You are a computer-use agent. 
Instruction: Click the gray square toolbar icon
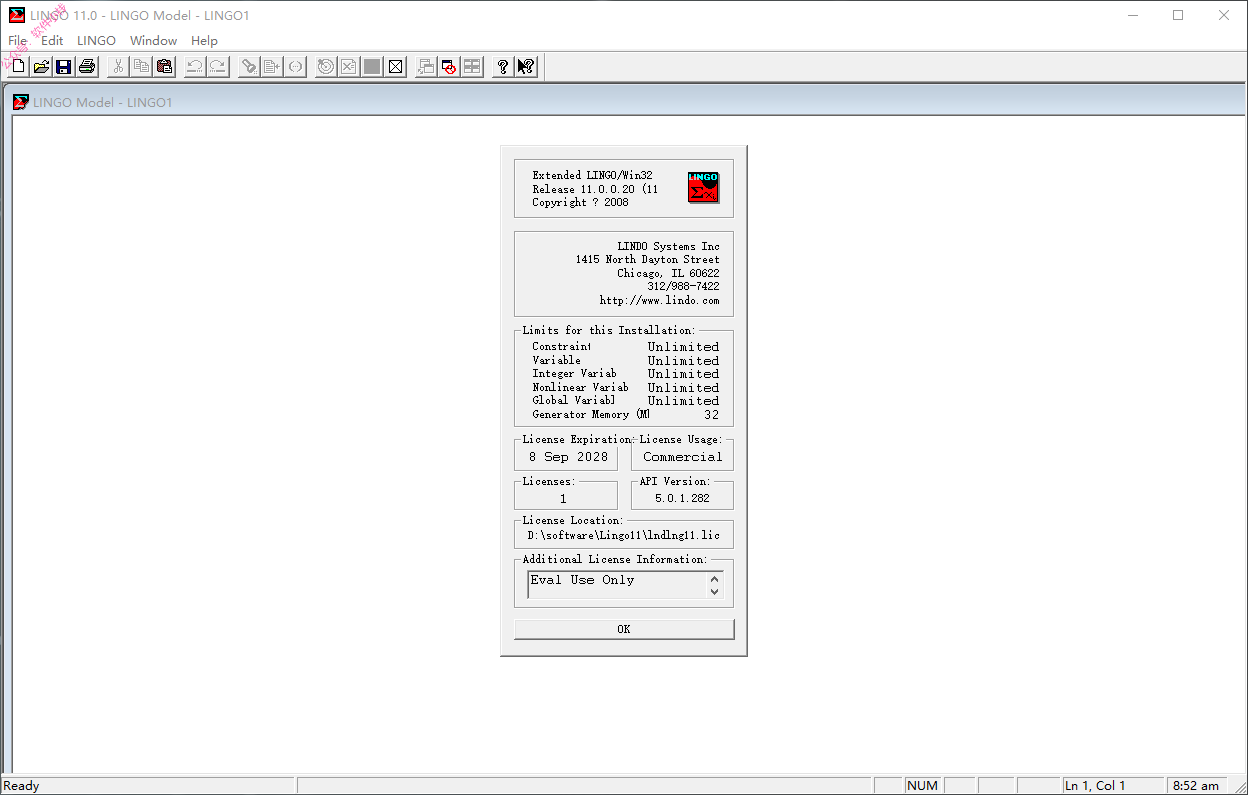[x=372, y=67]
